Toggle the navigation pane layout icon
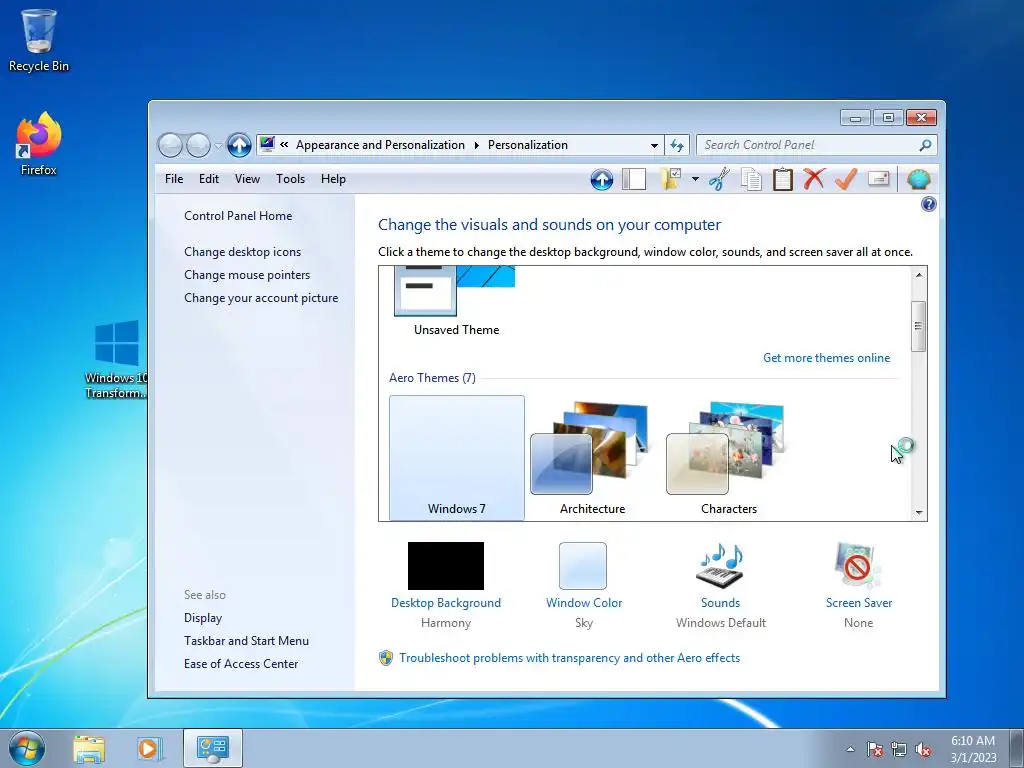 [633, 179]
